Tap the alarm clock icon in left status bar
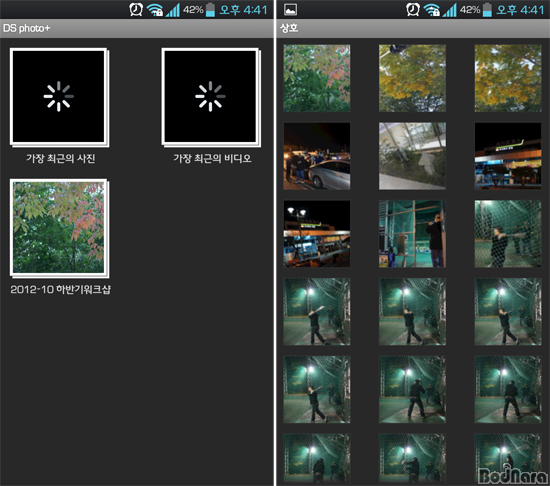This screenshot has height=486, width=550. pos(136,9)
